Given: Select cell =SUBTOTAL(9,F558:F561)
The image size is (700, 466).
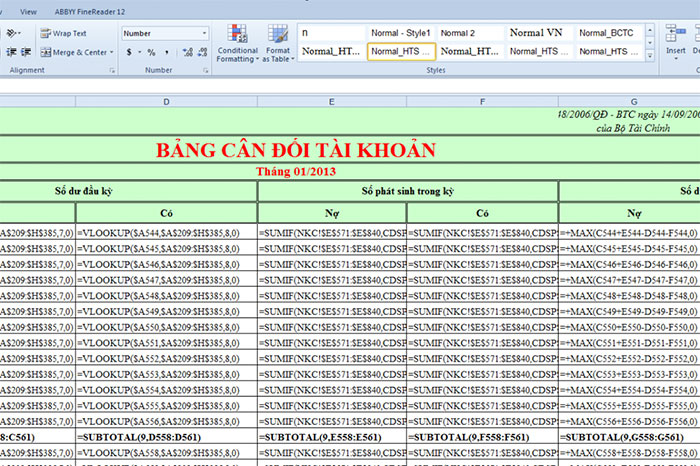Looking at the screenshot, I should click(x=482, y=437).
